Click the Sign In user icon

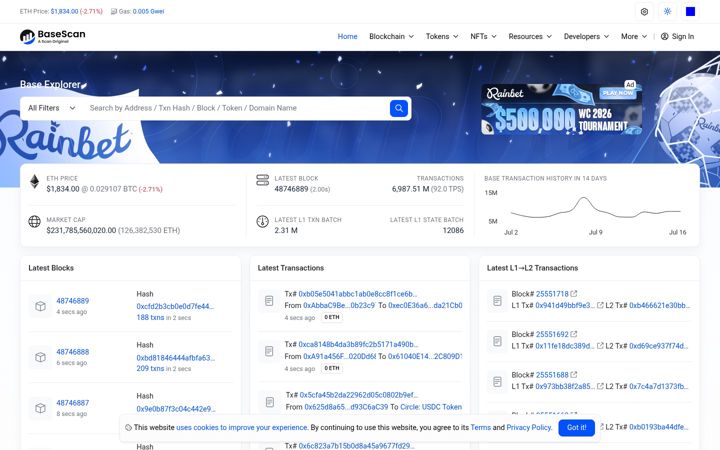tap(664, 36)
